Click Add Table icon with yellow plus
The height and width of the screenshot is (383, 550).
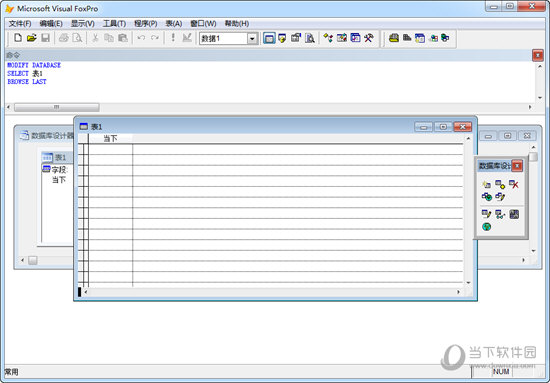tap(500, 184)
